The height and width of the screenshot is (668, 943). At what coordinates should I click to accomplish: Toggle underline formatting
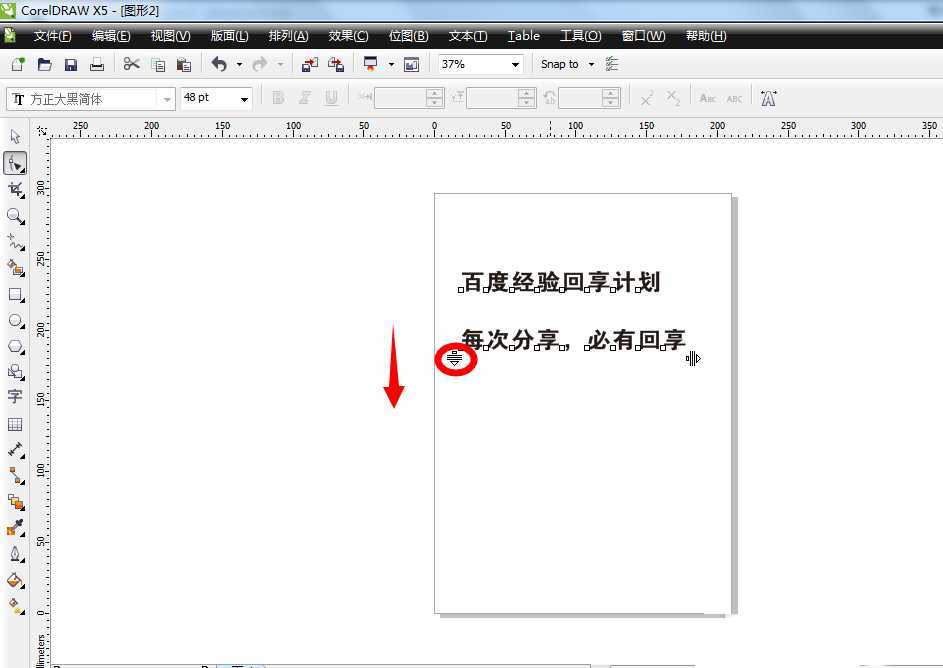coord(330,97)
